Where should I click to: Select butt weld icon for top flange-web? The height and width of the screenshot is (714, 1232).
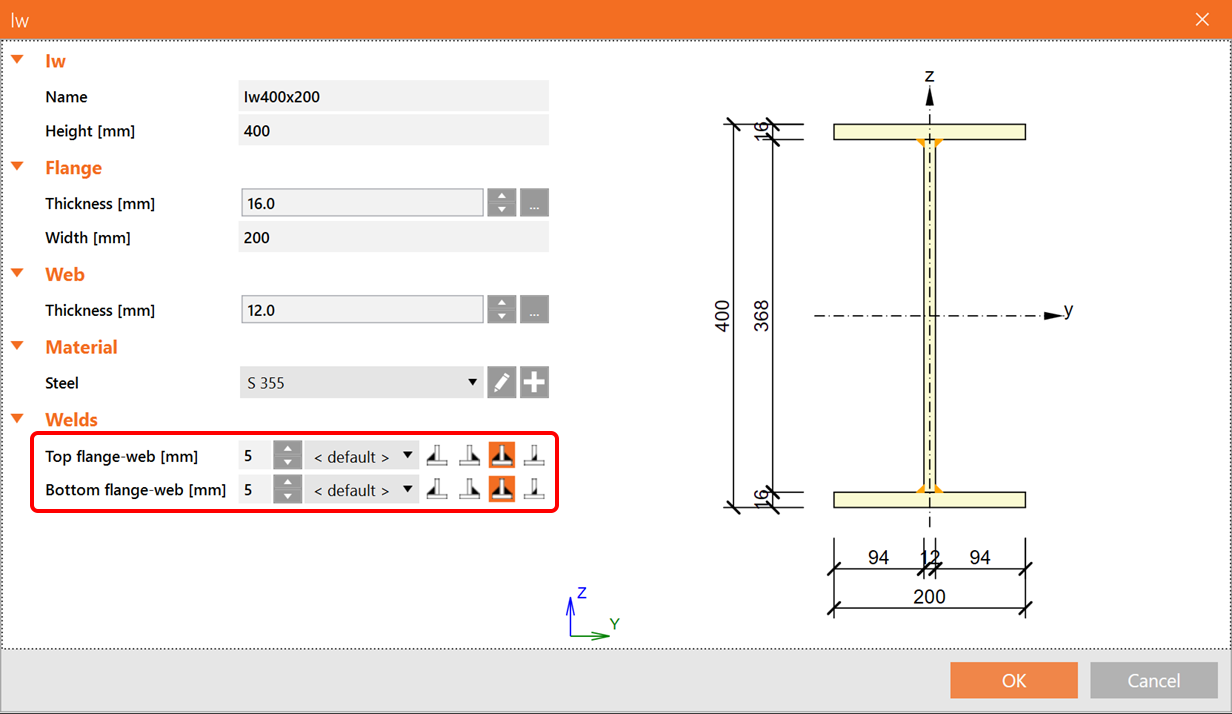[x=535, y=456]
